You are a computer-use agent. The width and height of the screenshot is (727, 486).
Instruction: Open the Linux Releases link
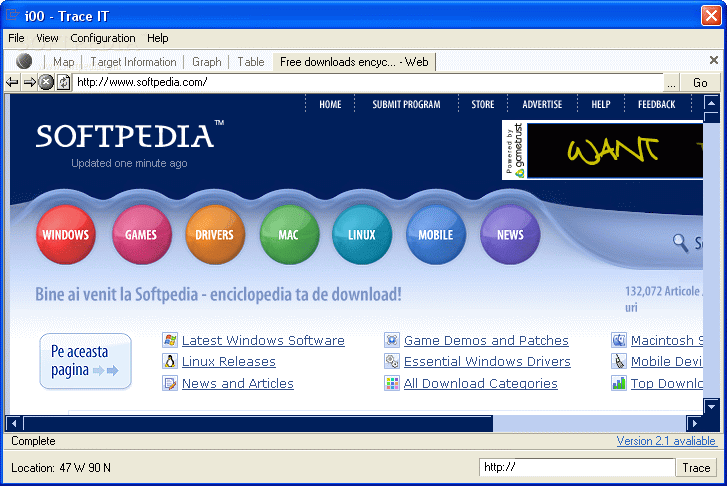point(229,362)
